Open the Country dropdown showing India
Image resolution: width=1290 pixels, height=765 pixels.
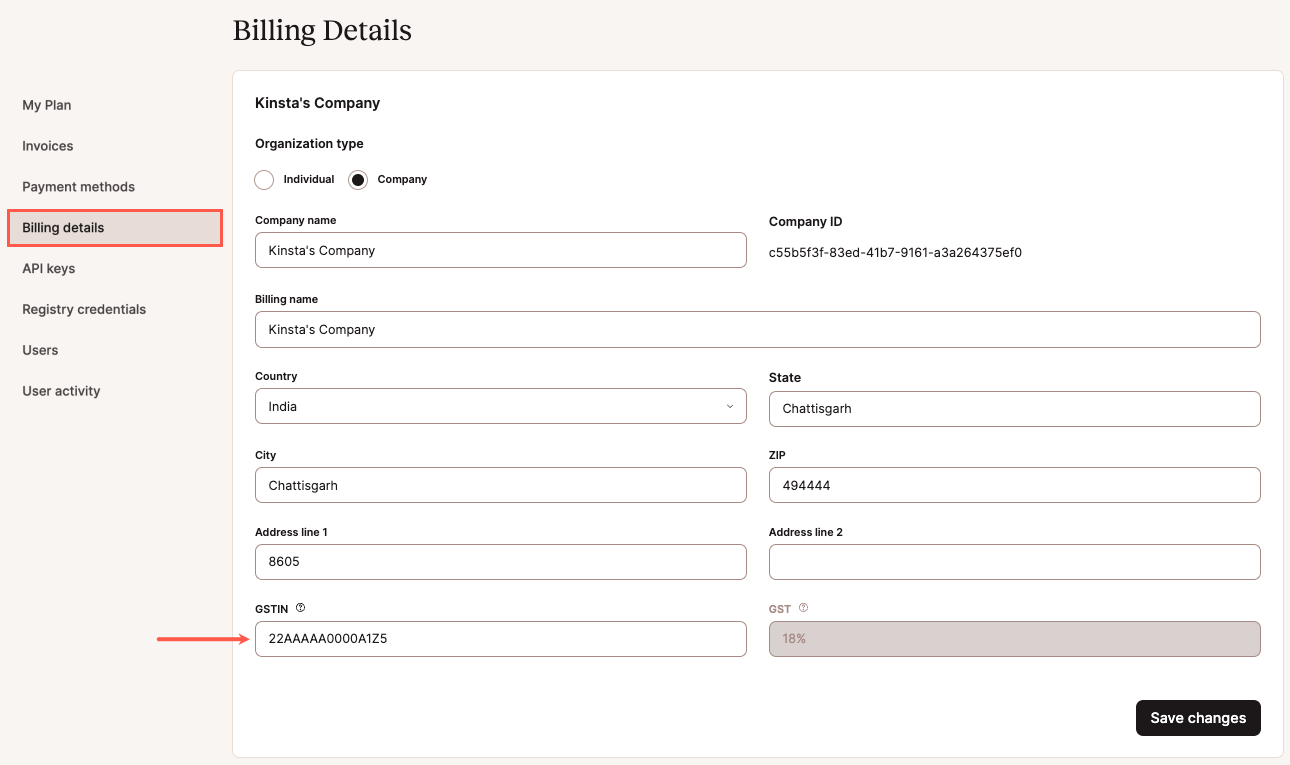[500, 407]
